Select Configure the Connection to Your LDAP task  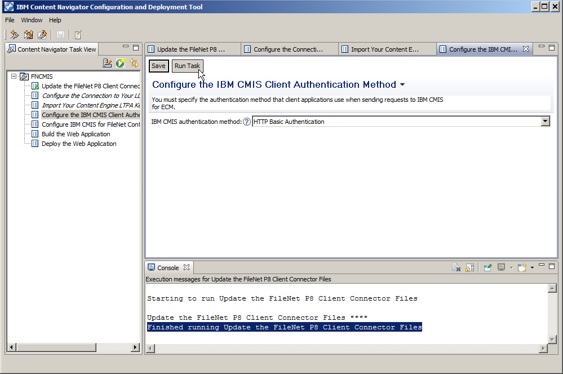pyautogui.click(x=90, y=96)
